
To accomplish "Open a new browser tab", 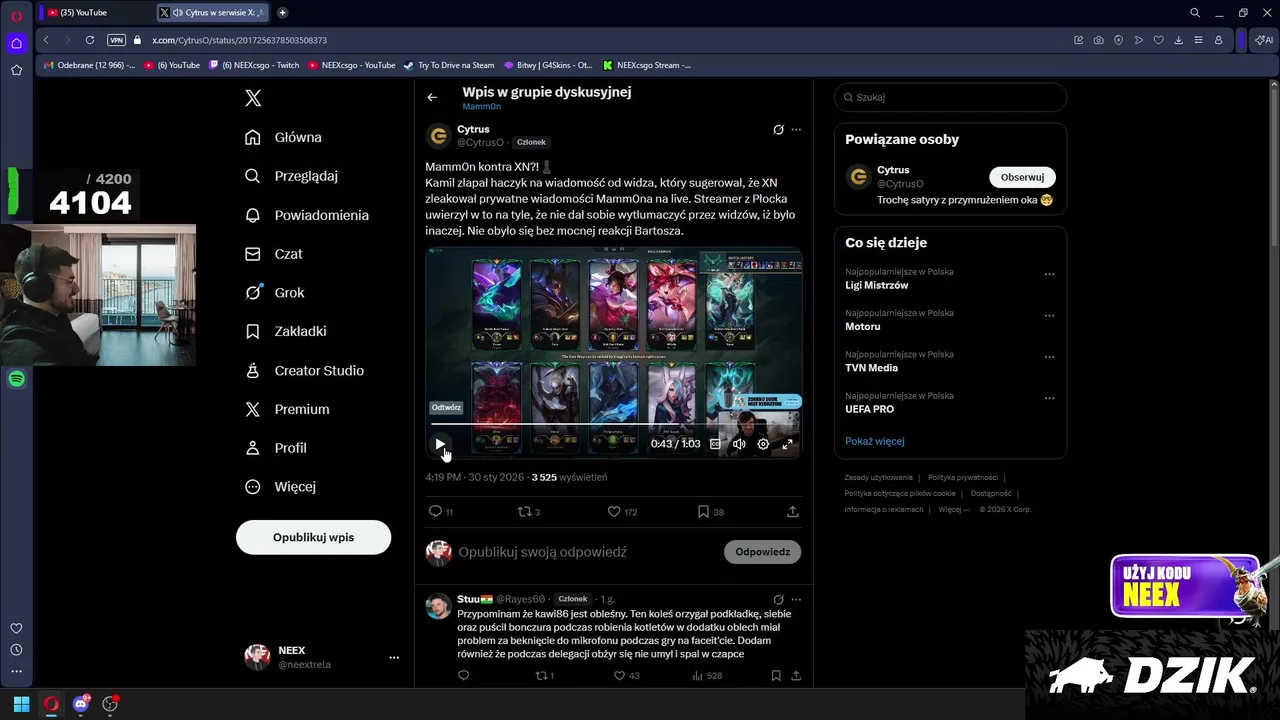I will click(283, 12).
